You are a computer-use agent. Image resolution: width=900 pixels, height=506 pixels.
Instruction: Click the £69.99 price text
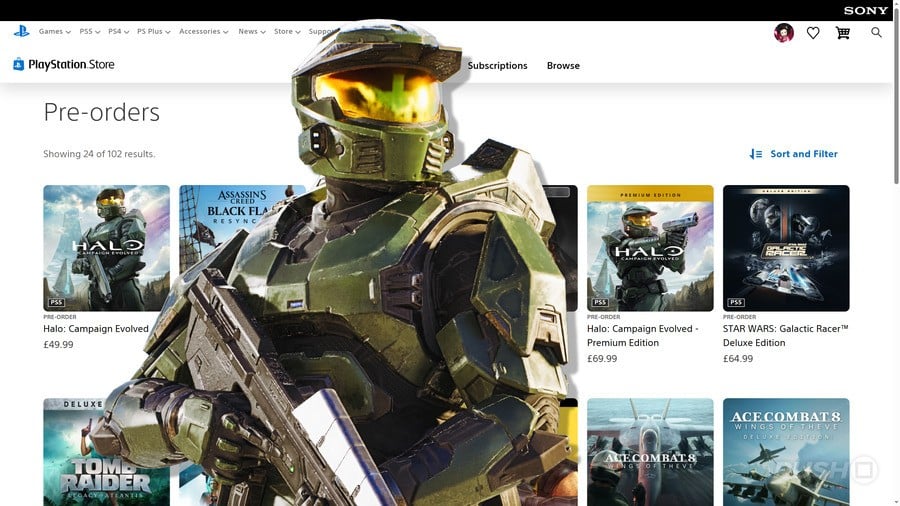602,359
